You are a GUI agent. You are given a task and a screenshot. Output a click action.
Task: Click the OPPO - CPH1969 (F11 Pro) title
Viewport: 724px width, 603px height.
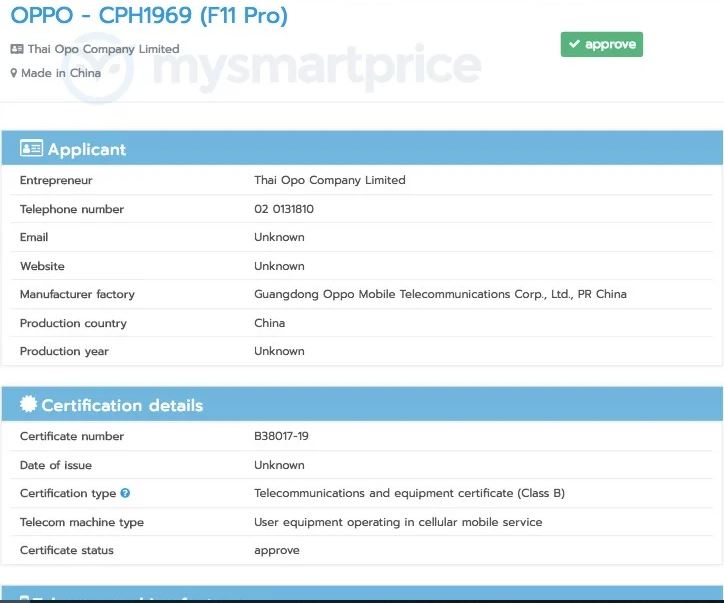[149, 15]
